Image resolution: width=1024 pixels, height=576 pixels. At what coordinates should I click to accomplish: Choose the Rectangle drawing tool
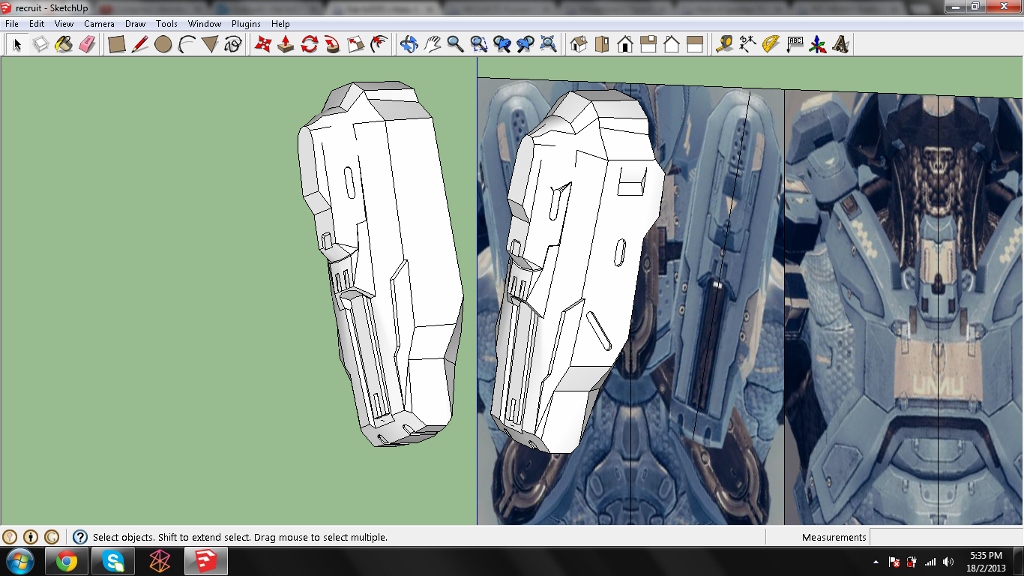(x=116, y=44)
